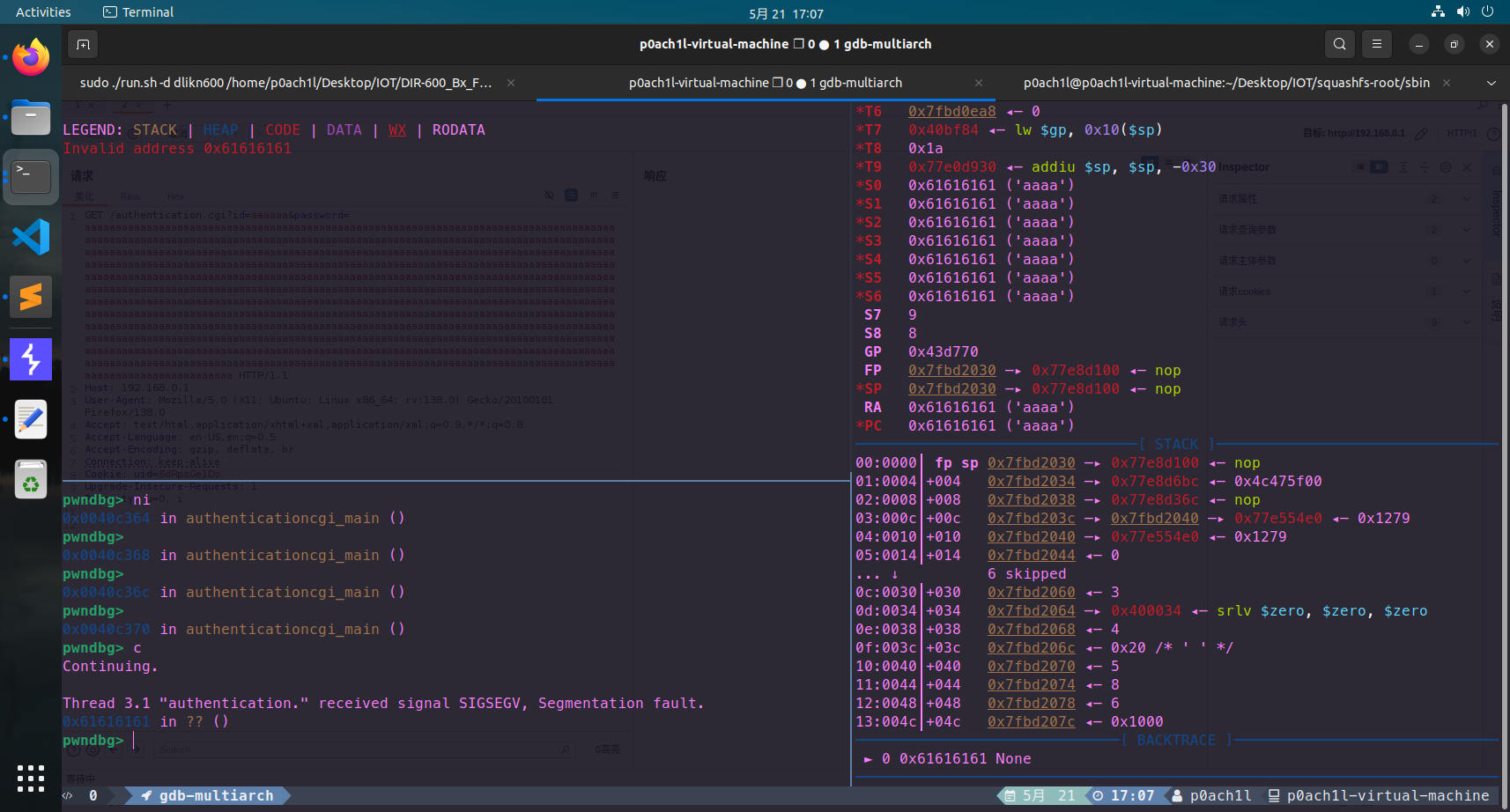Click the 0x7fbd2064 stack address
The image size is (1510, 812).
(x=1031, y=610)
